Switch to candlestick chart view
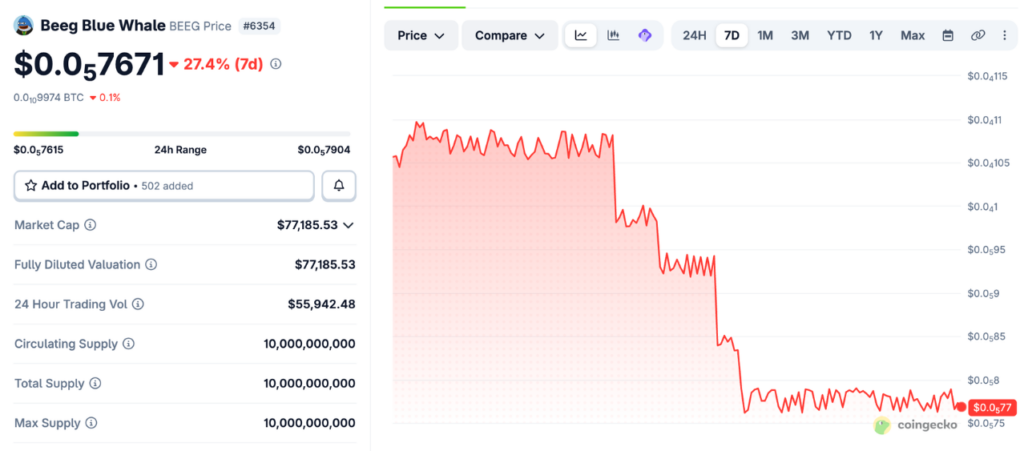This screenshot has height=451, width=1024. 613,35
